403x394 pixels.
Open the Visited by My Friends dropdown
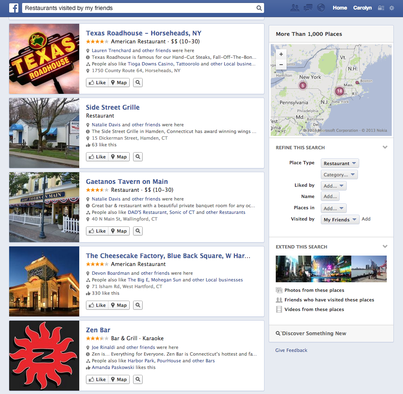point(340,219)
